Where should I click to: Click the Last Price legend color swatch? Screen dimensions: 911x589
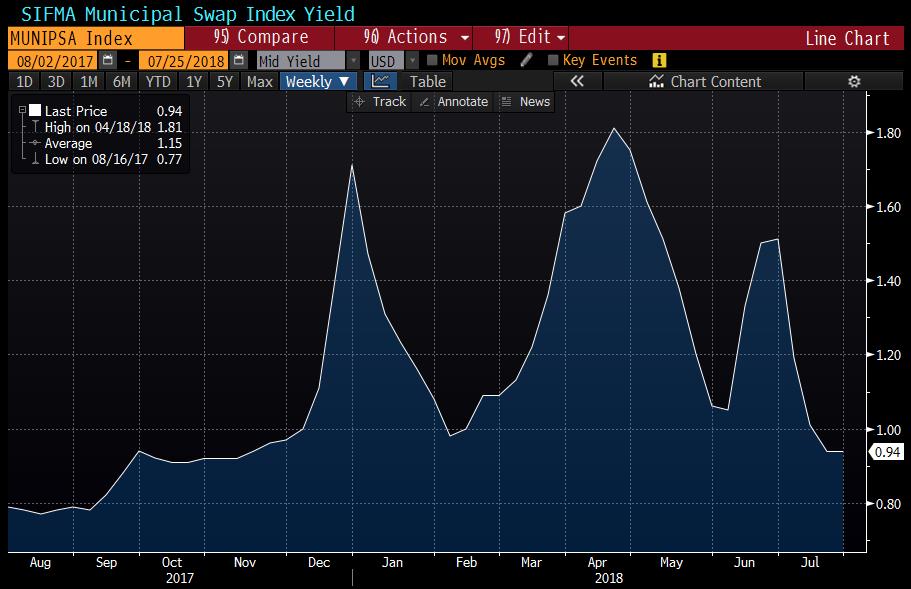(35, 111)
